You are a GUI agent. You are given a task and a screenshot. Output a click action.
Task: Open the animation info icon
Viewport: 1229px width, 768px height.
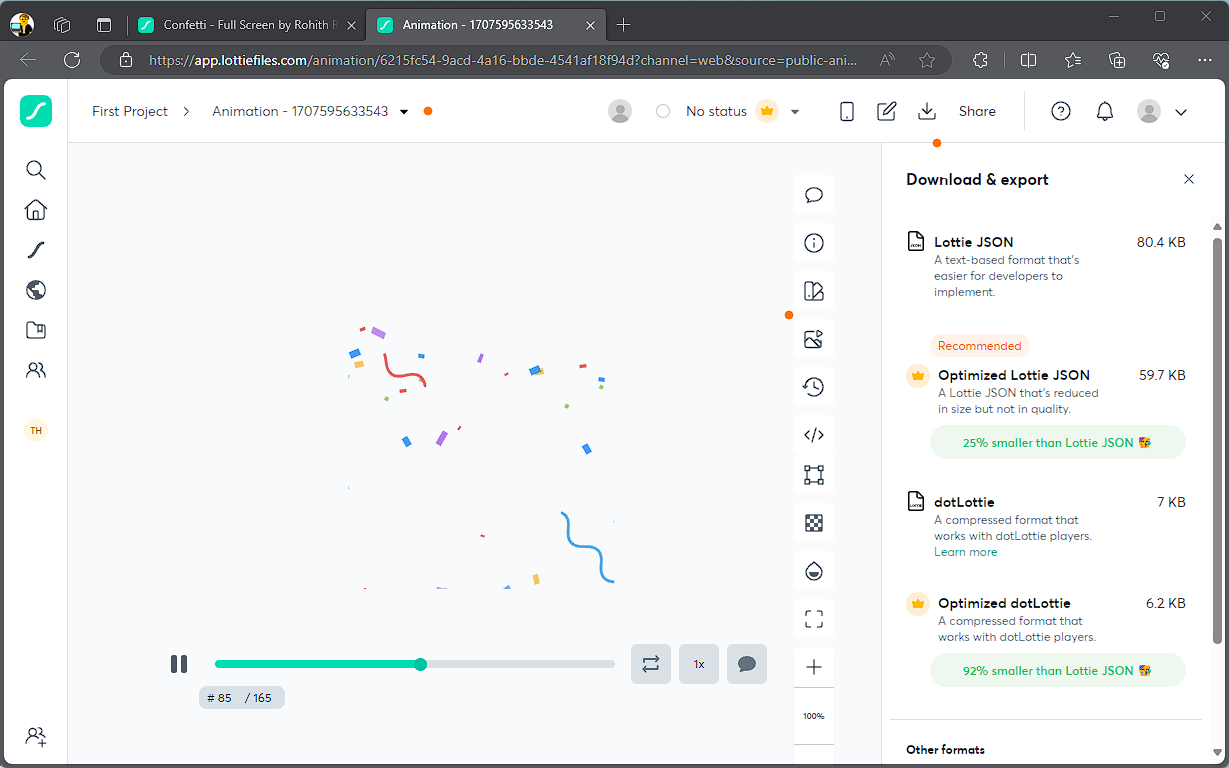pos(813,243)
